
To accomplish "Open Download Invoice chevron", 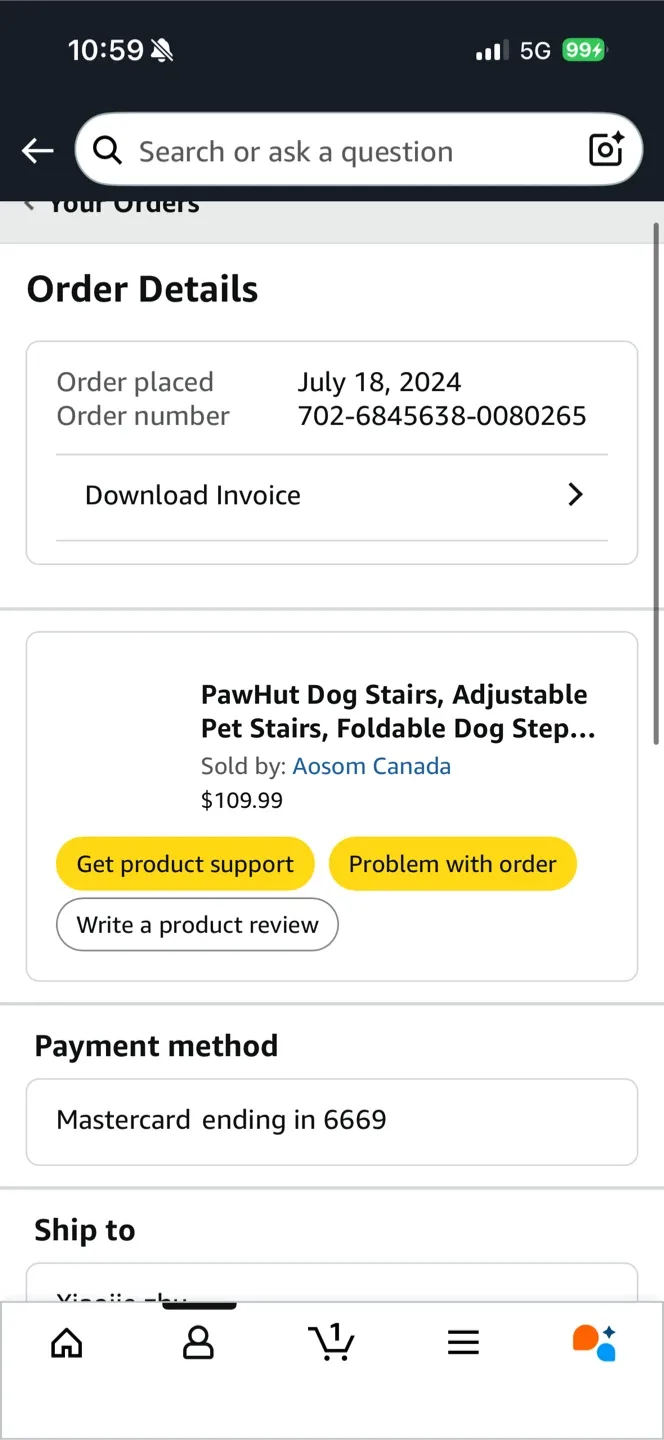I will (575, 494).
